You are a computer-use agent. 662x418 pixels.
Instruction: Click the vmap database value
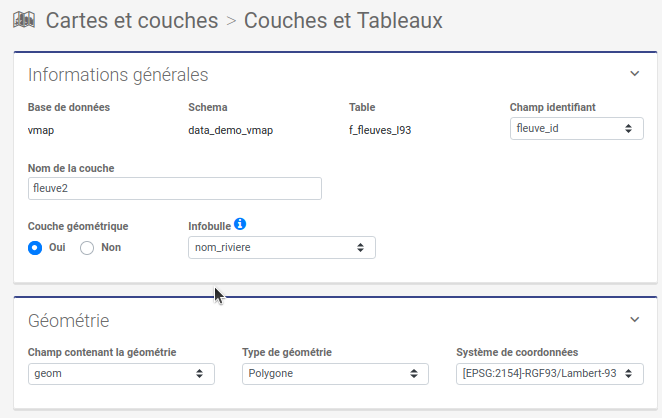coord(42,130)
